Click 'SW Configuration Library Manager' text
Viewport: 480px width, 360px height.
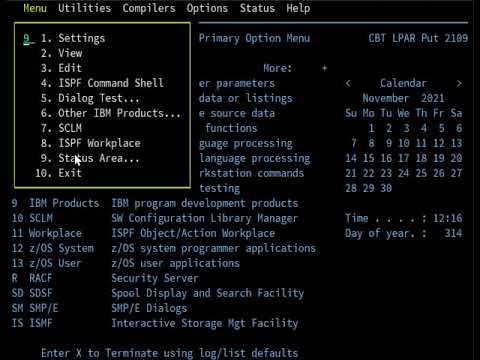[x=205, y=218]
